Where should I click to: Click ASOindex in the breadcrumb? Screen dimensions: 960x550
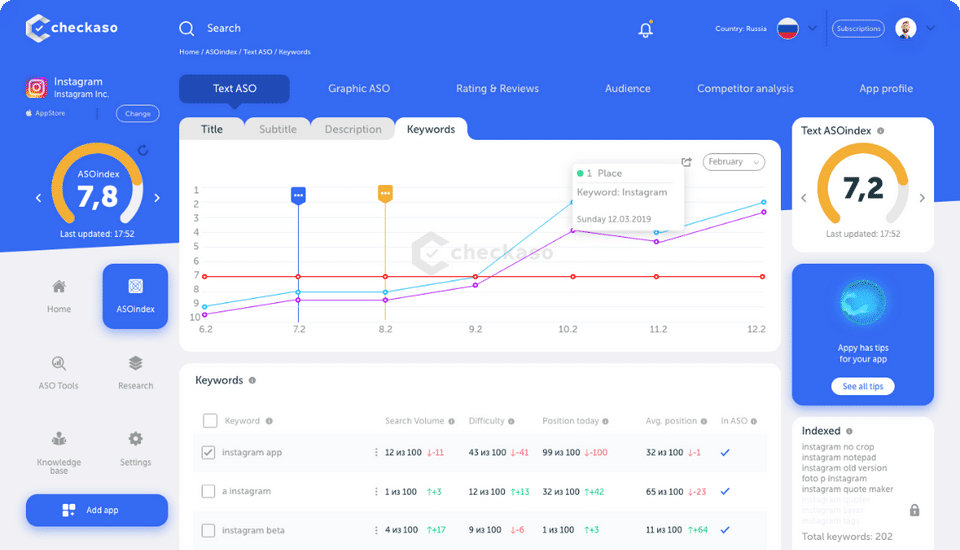220,52
